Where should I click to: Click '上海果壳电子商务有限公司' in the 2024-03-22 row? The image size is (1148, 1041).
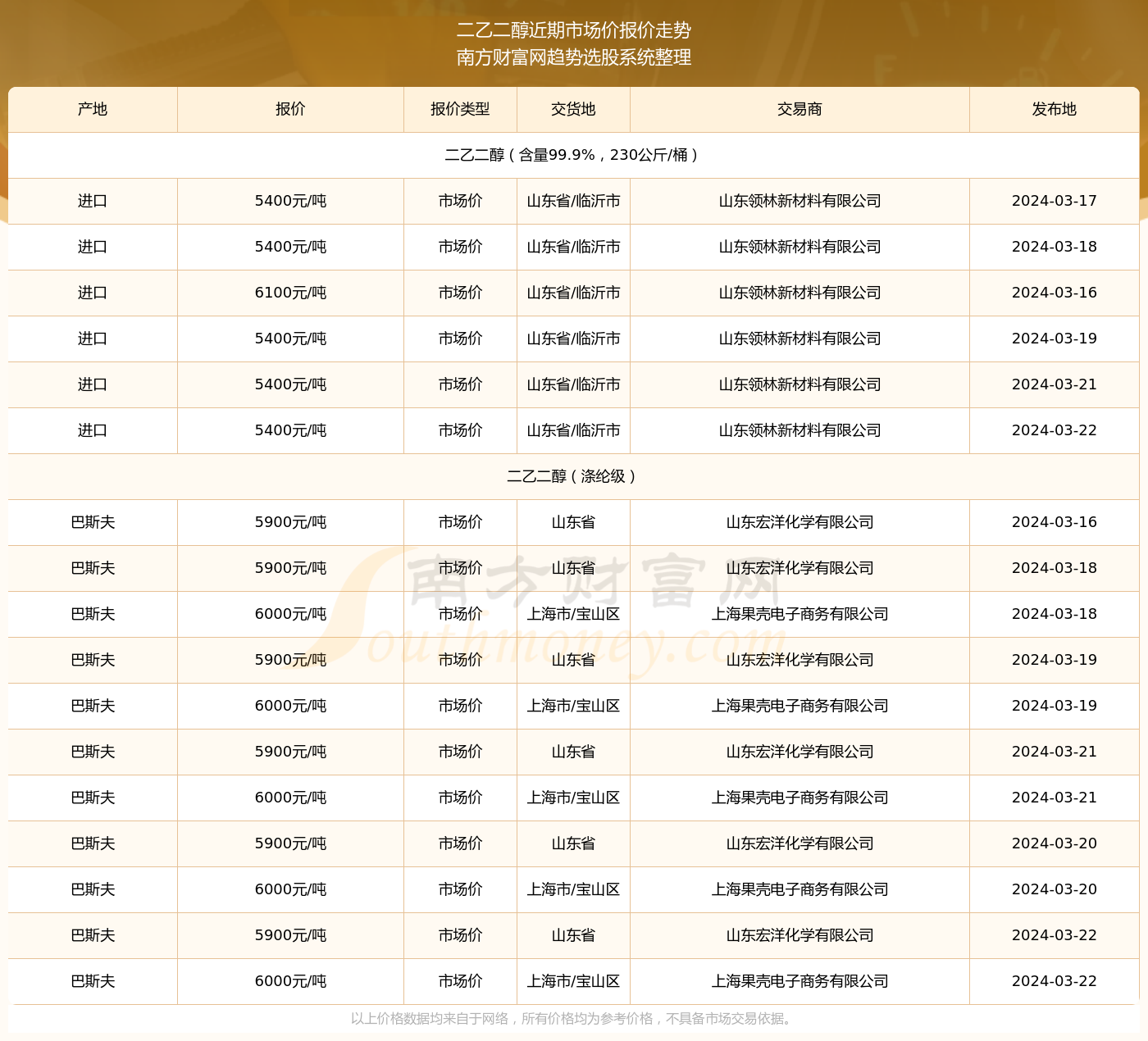click(799, 981)
